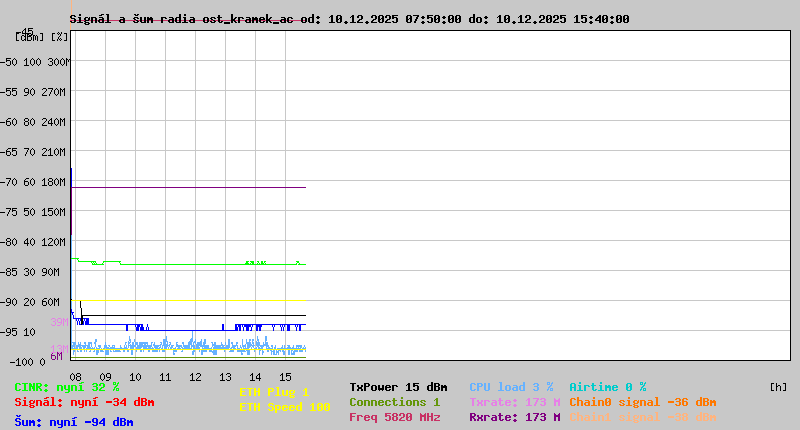Image resolution: width=800 pixels, height=430 pixels.
Task: Click the horizontal yellow line in the graph
Action: click(x=190, y=301)
